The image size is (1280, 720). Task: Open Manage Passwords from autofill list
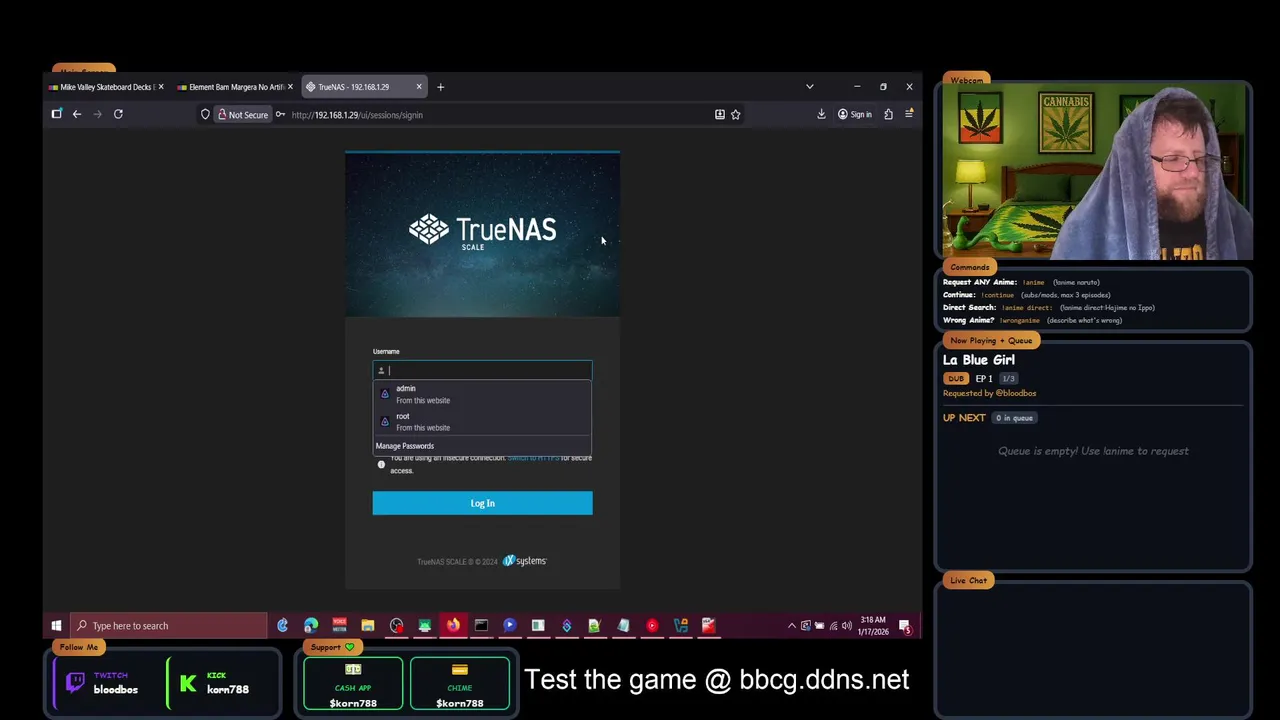tap(405, 446)
